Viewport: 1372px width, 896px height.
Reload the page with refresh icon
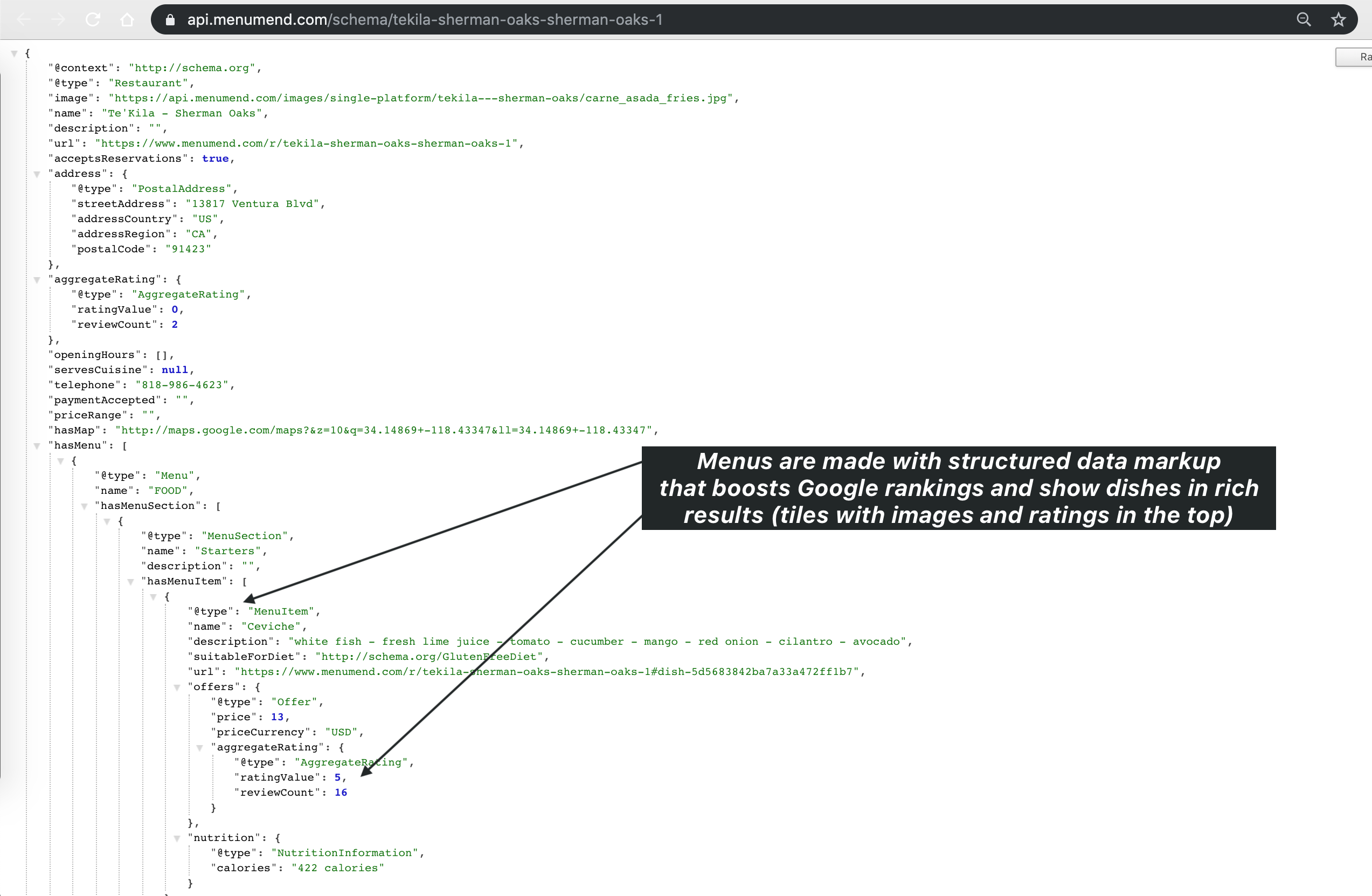[93, 19]
